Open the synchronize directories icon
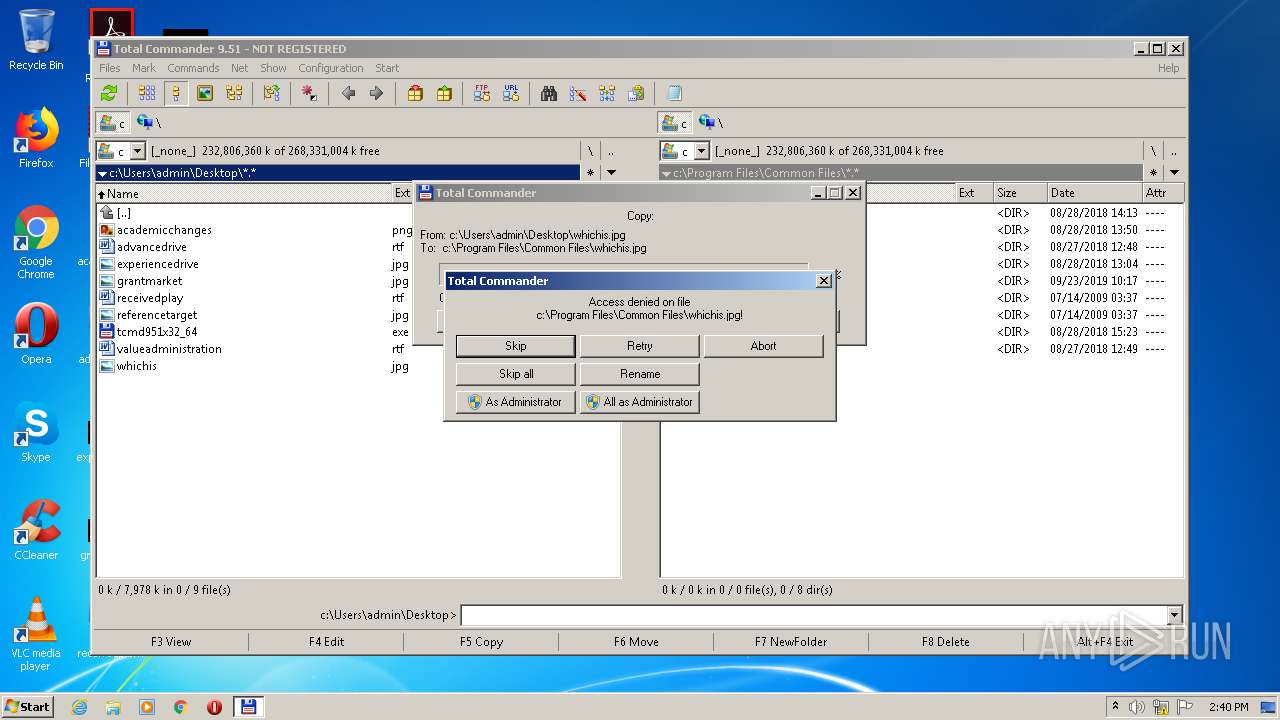The height and width of the screenshot is (720, 1280). pos(607,93)
